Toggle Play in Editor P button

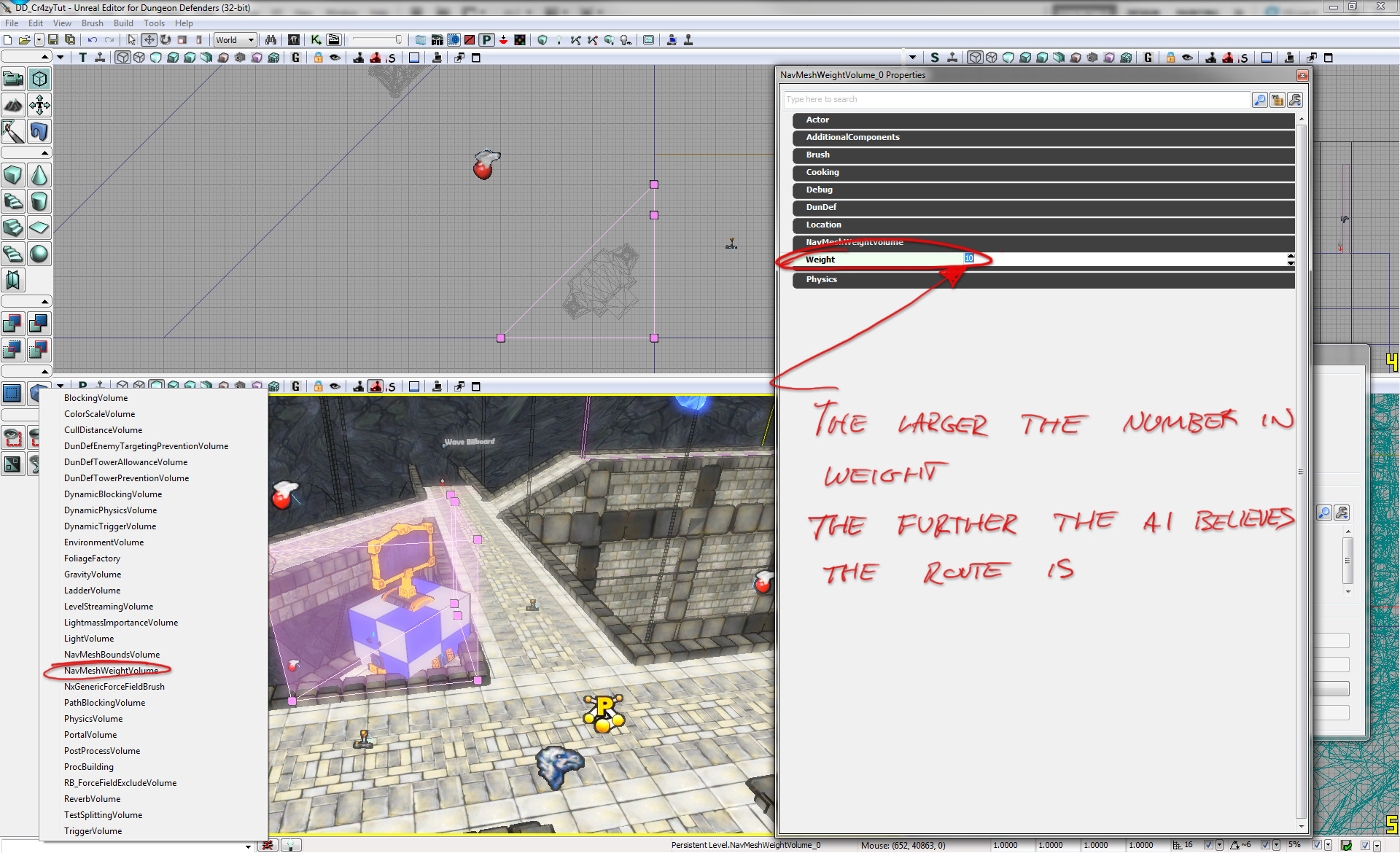[486, 40]
